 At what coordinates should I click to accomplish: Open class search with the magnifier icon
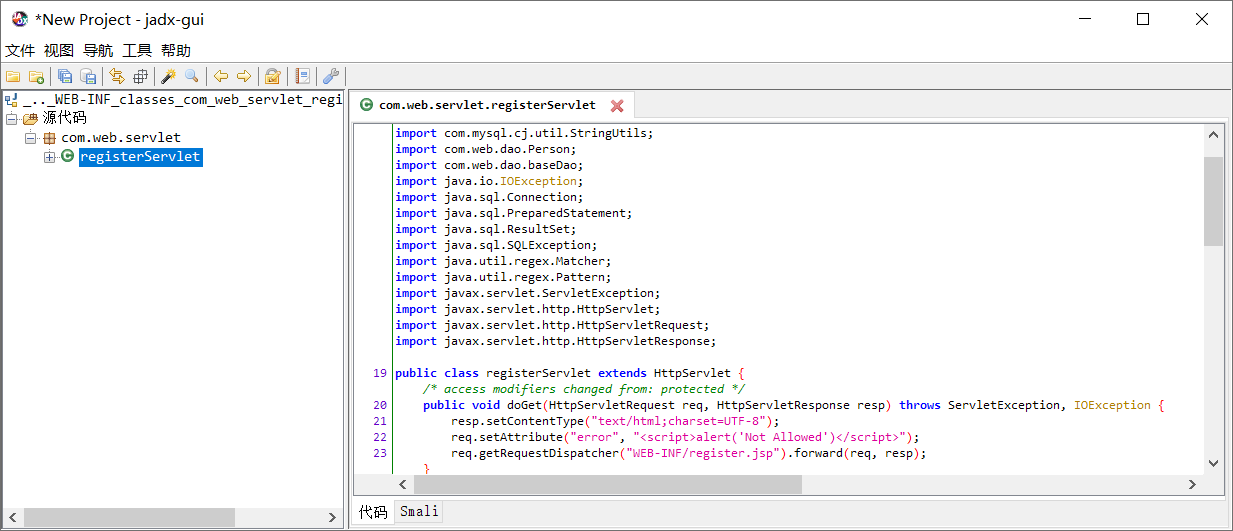pyautogui.click(x=192, y=76)
